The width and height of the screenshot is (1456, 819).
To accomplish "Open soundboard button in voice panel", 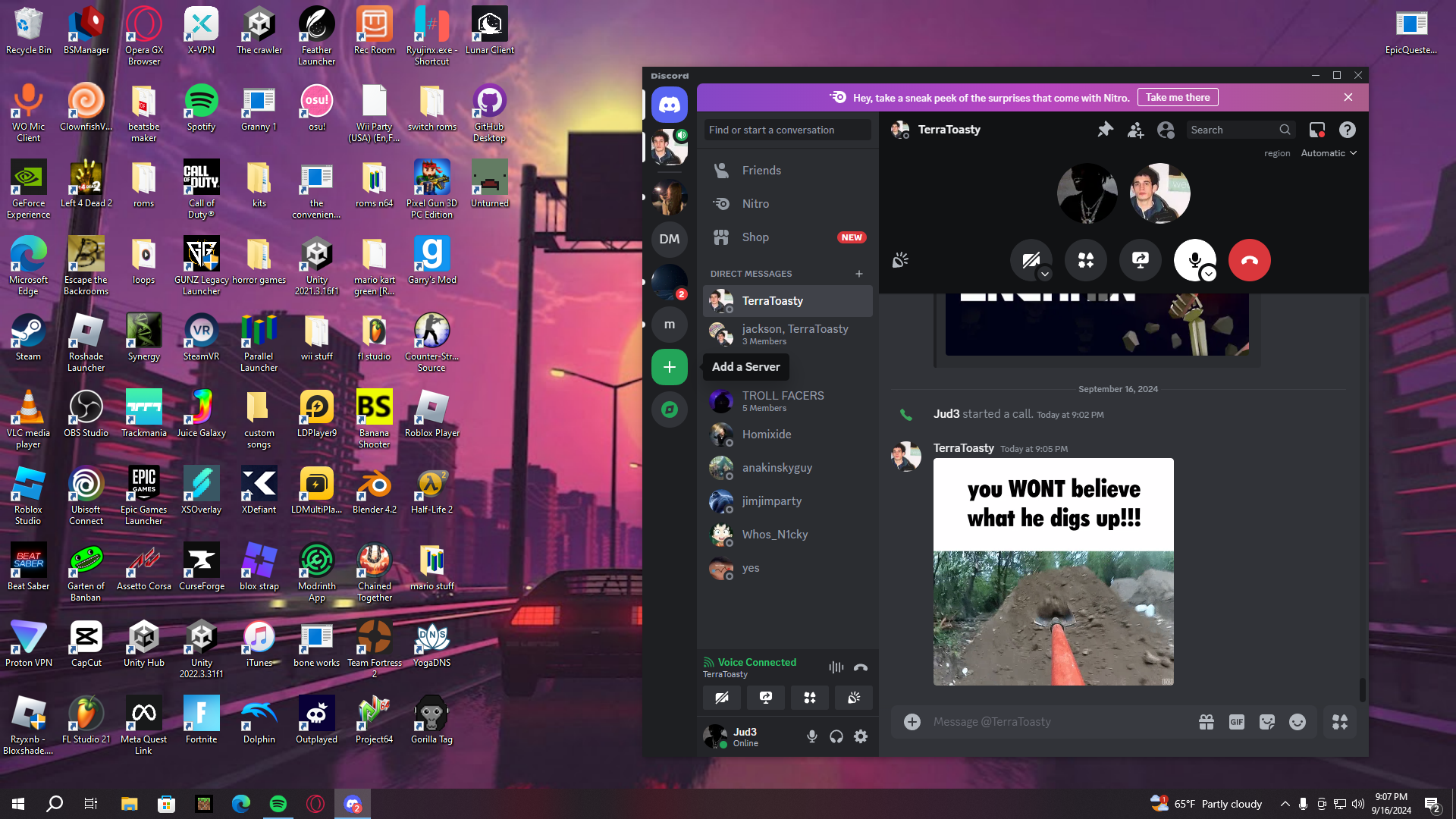I will click(854, 698).
